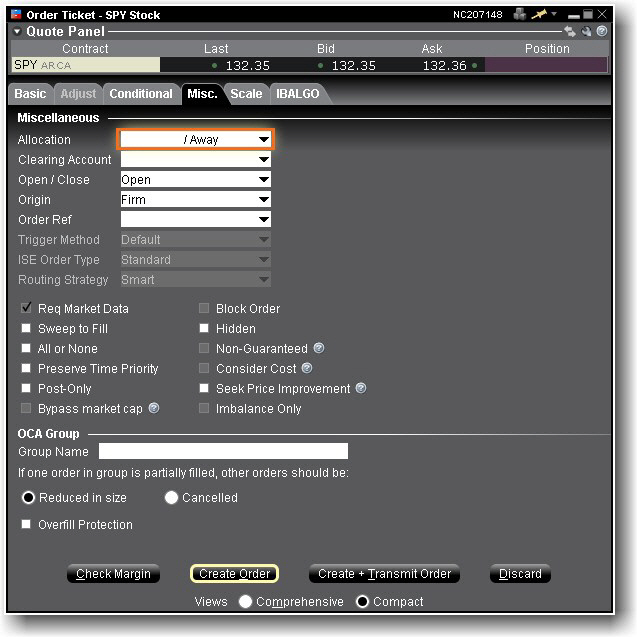Toggle the Block Order checkbox
The height and width of the screenshot is (637, 637).
click(204, 308)
